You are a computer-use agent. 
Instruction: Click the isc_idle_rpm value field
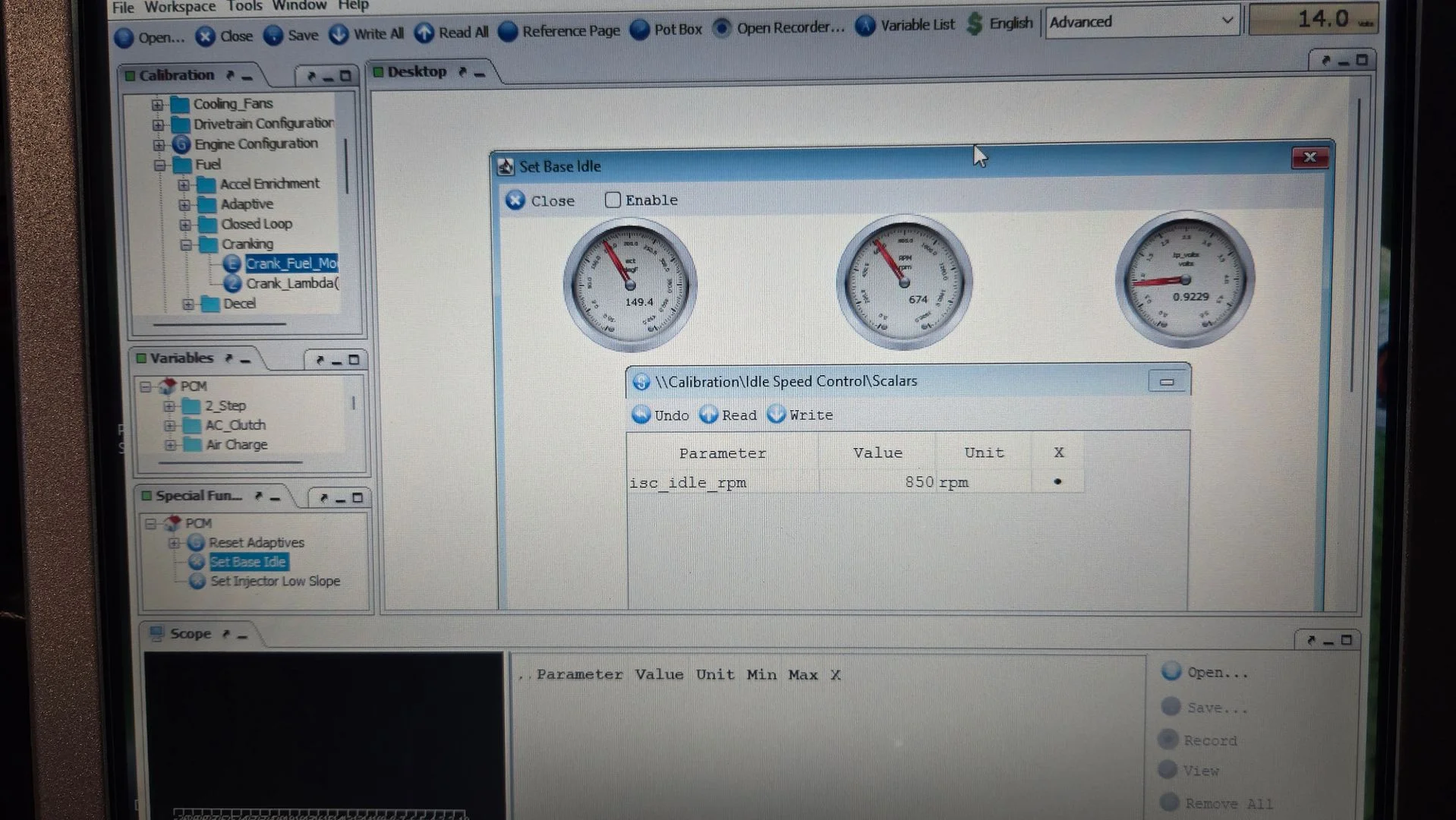[x=877, y=482]
